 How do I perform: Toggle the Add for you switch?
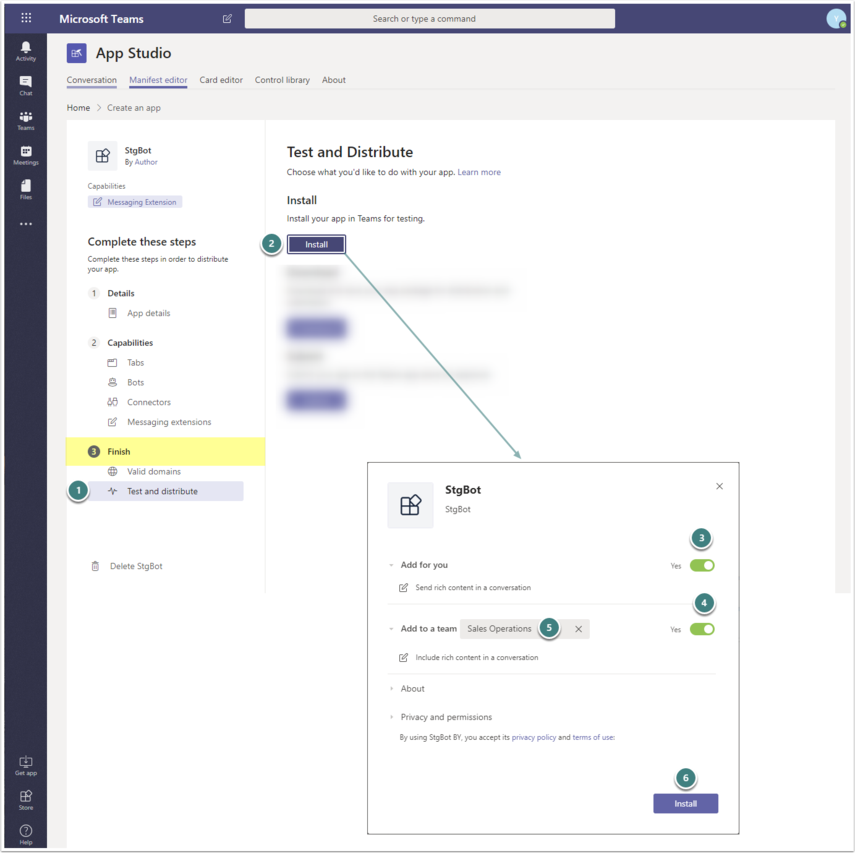click(x=702, y=566)
